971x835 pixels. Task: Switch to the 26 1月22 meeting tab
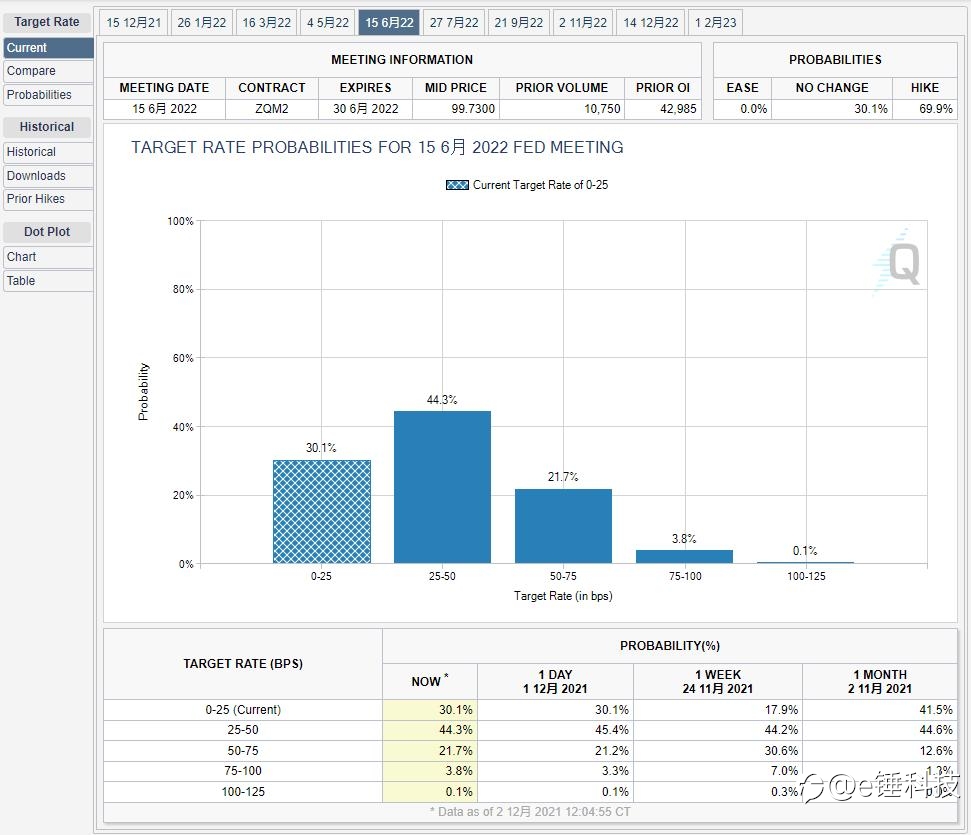(202, 23)
